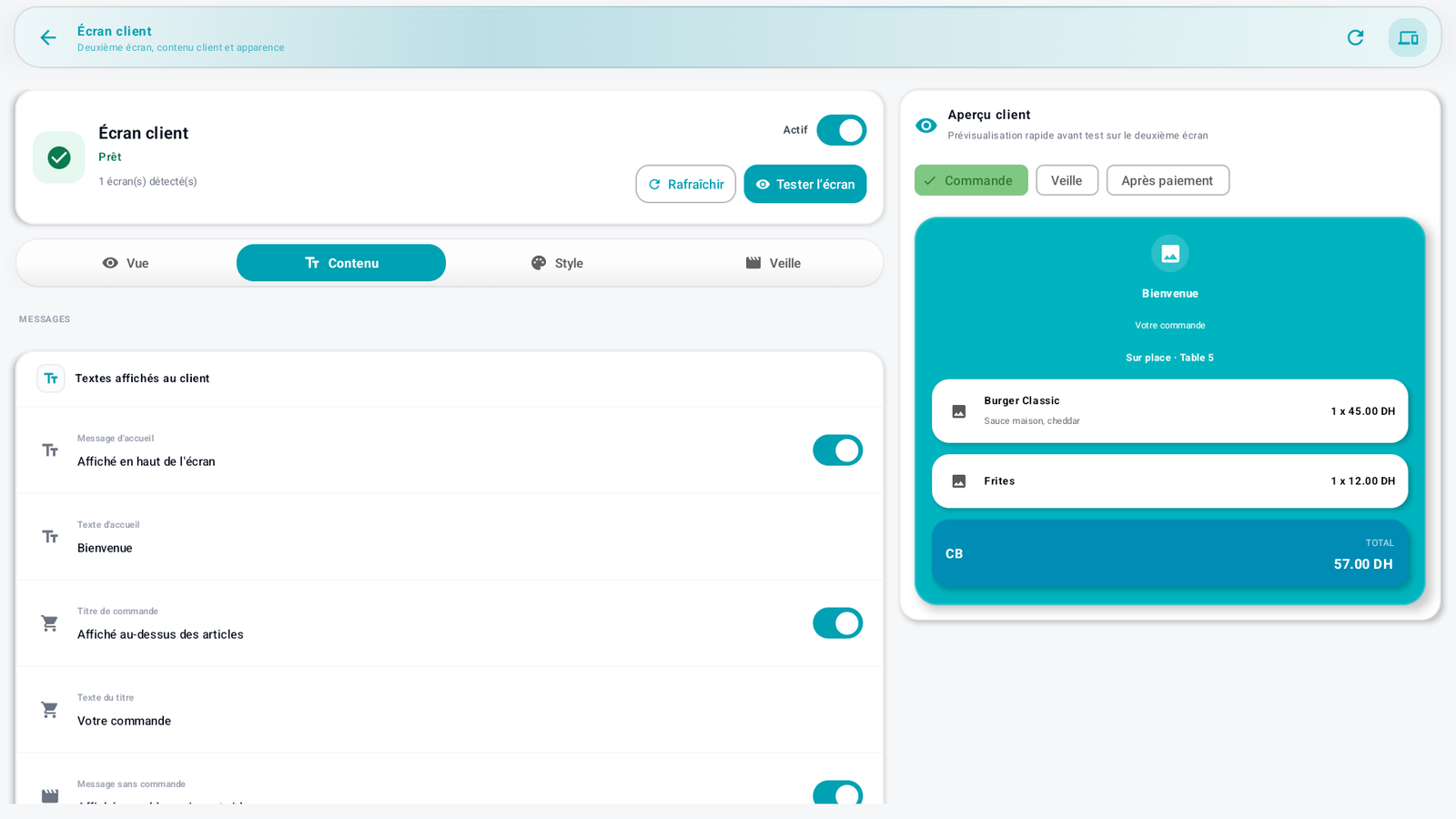Image resolution: width=1456 pixels, height=819 pixels.
Task: Click the back arrow icon
Action: 48,37
